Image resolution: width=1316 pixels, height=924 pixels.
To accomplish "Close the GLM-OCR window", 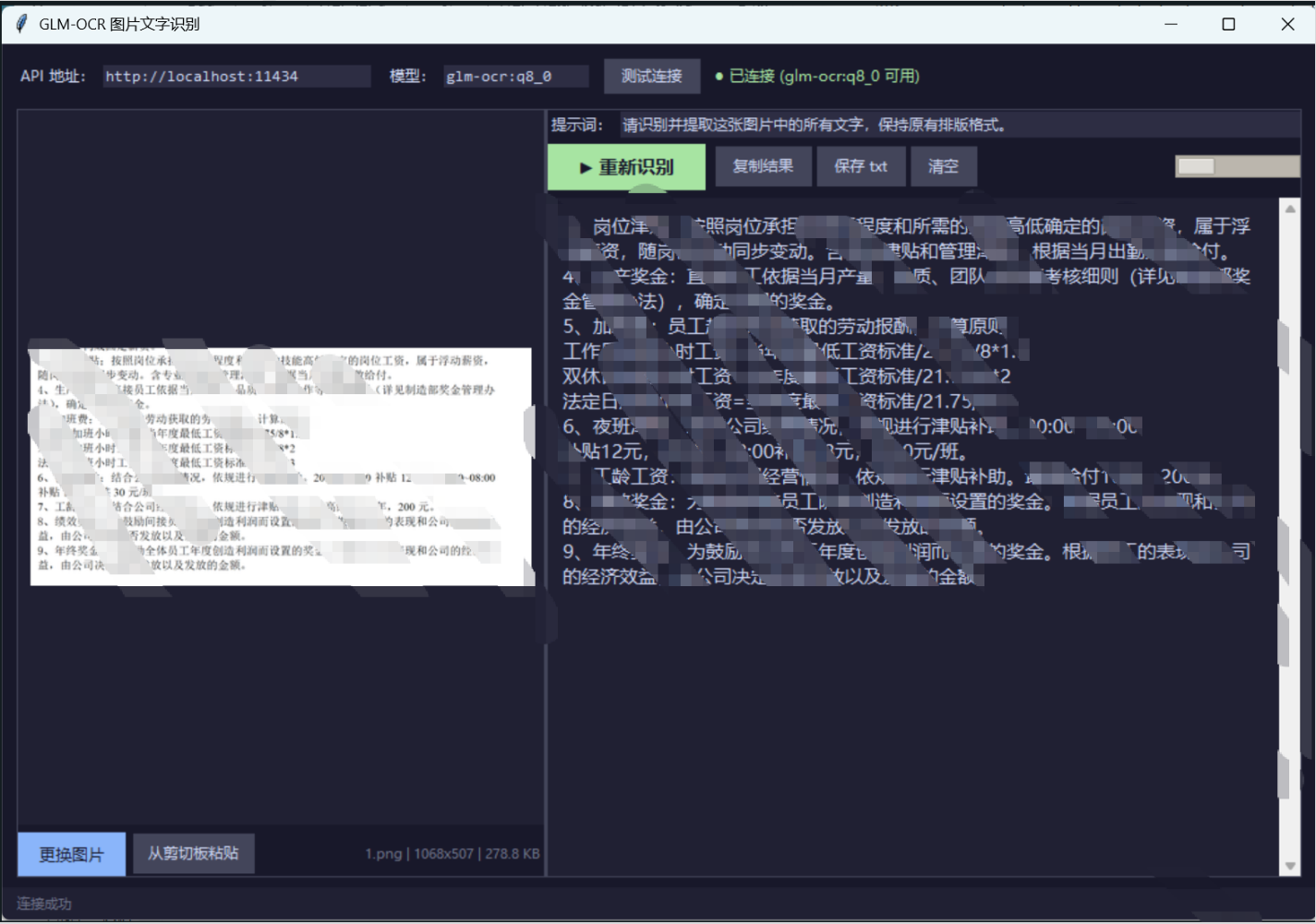I will click(1287, 24).
